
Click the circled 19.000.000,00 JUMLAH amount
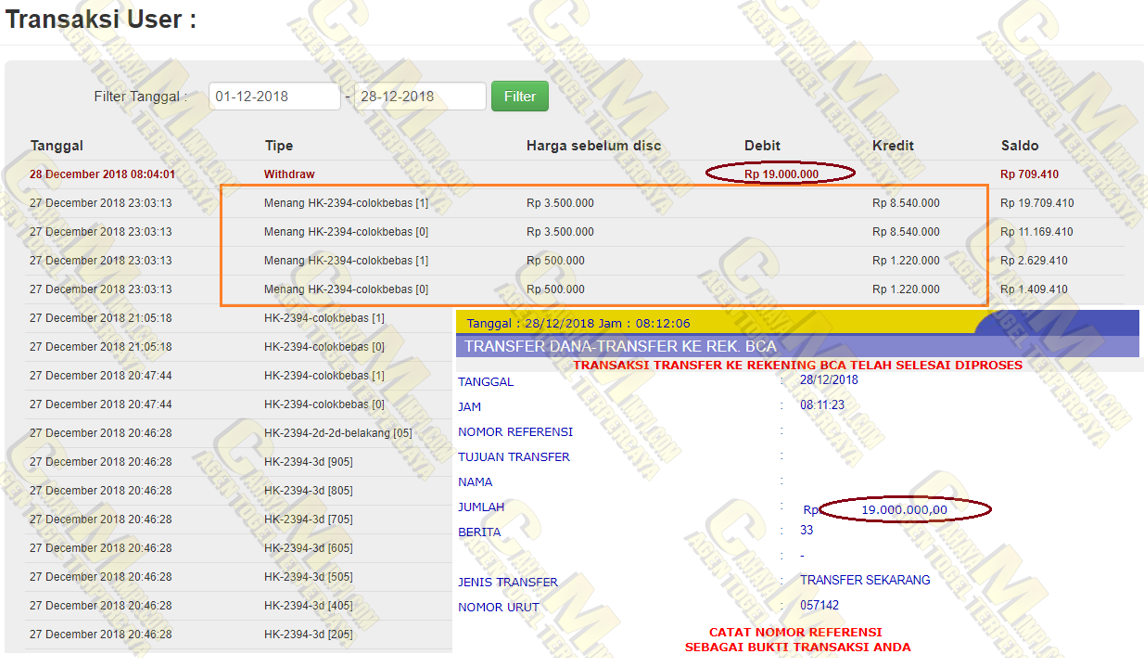click(x=903, y=510)
